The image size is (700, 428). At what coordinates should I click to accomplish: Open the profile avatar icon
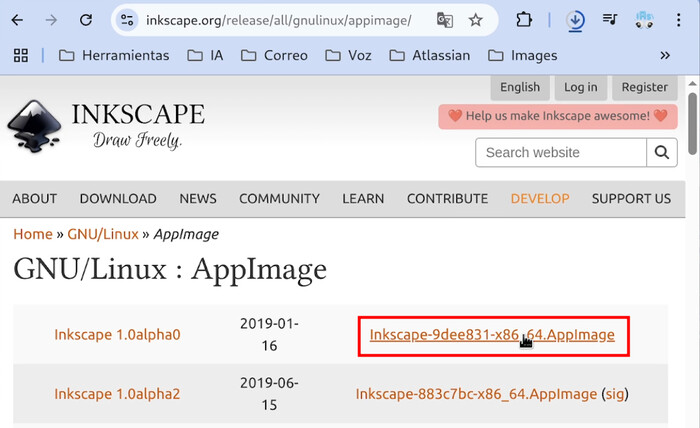click(x=644, y=20)
